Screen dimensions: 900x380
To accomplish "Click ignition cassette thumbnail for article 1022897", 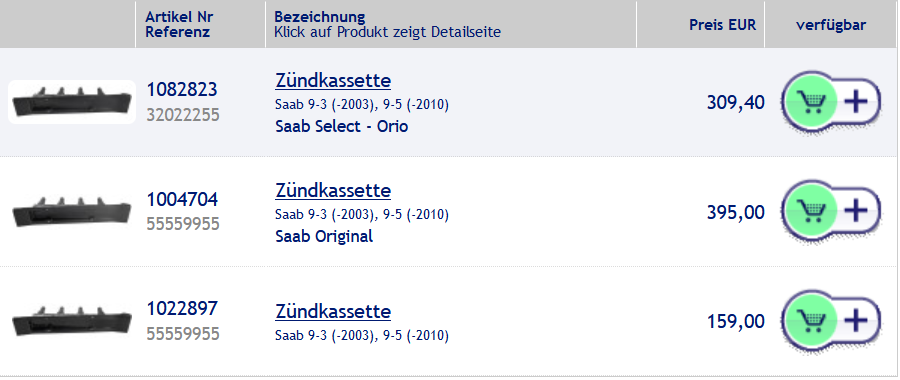I will [72, 321].
